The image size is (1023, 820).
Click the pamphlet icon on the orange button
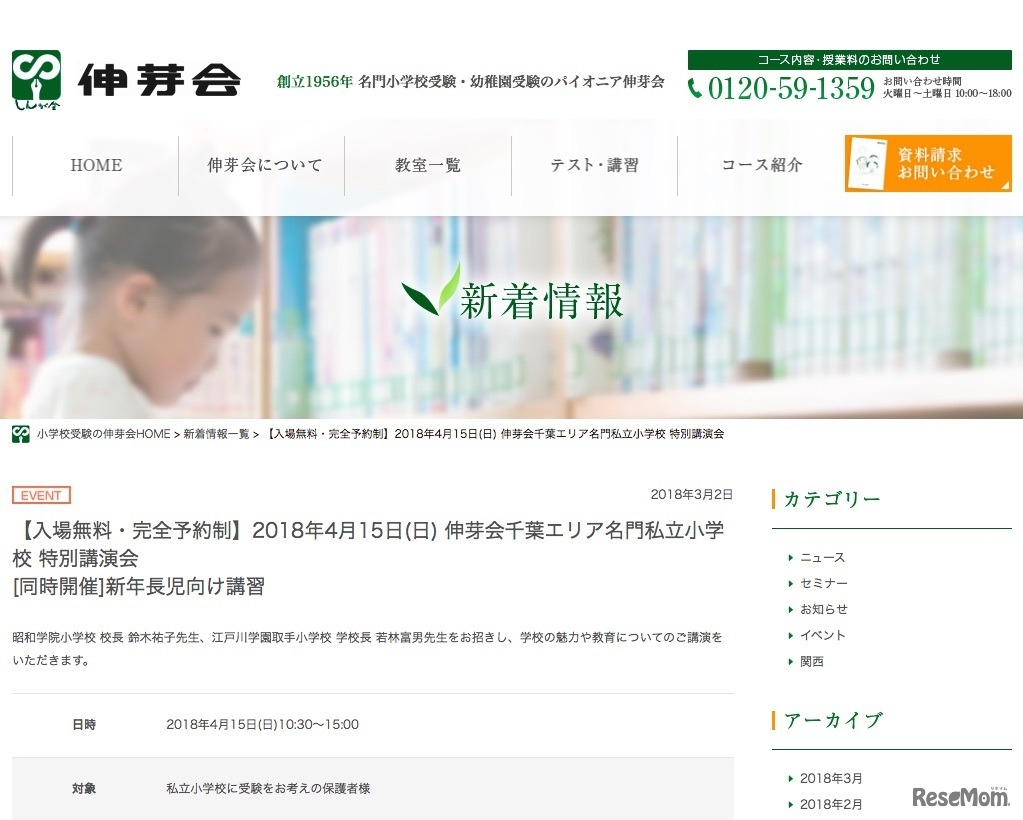[x=866, y=163]
